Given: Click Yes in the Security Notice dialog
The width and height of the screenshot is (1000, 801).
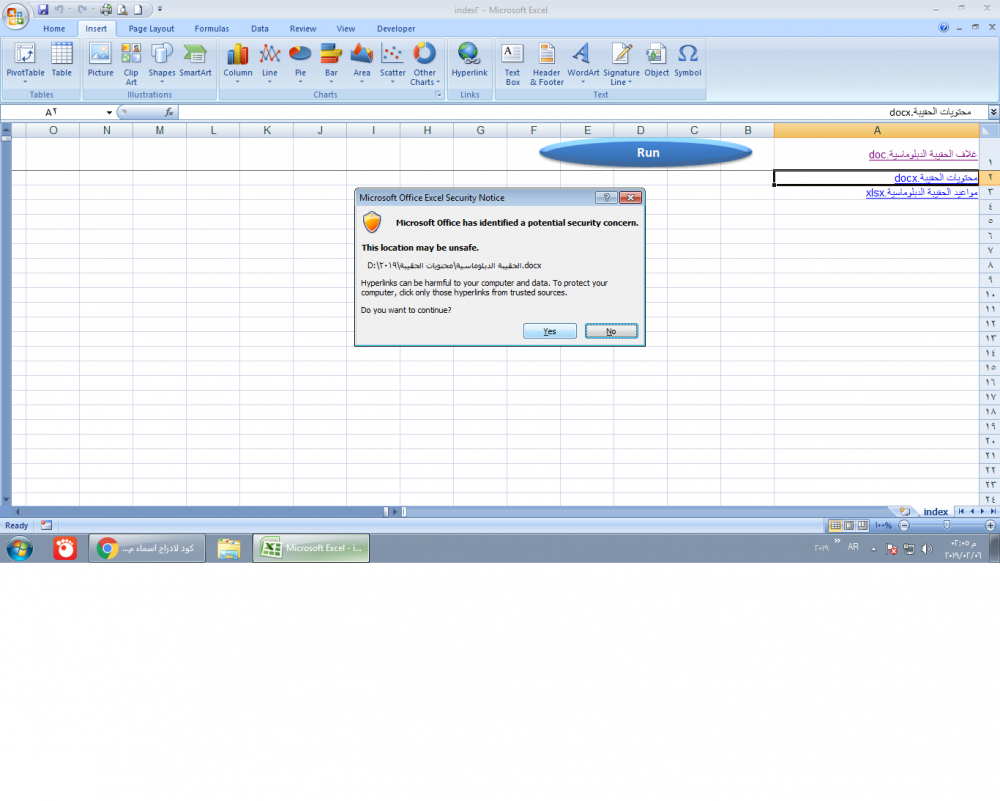Looking at the screenshot, I should (x=550, y=331).
